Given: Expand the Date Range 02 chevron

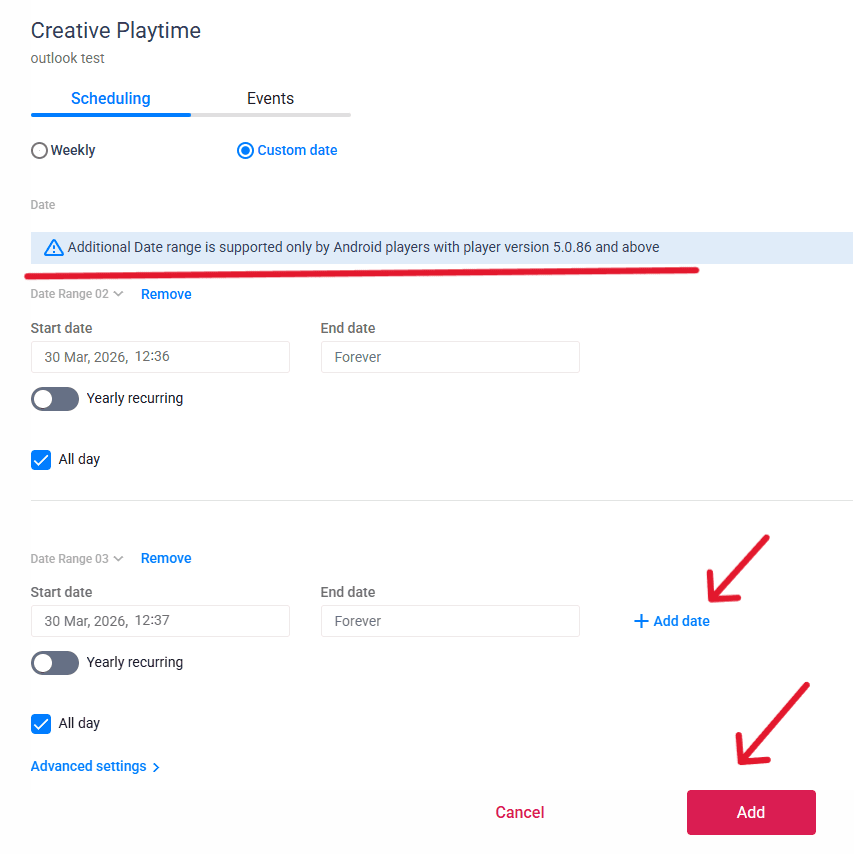Looking at the screenshot, I should [118, 294].
